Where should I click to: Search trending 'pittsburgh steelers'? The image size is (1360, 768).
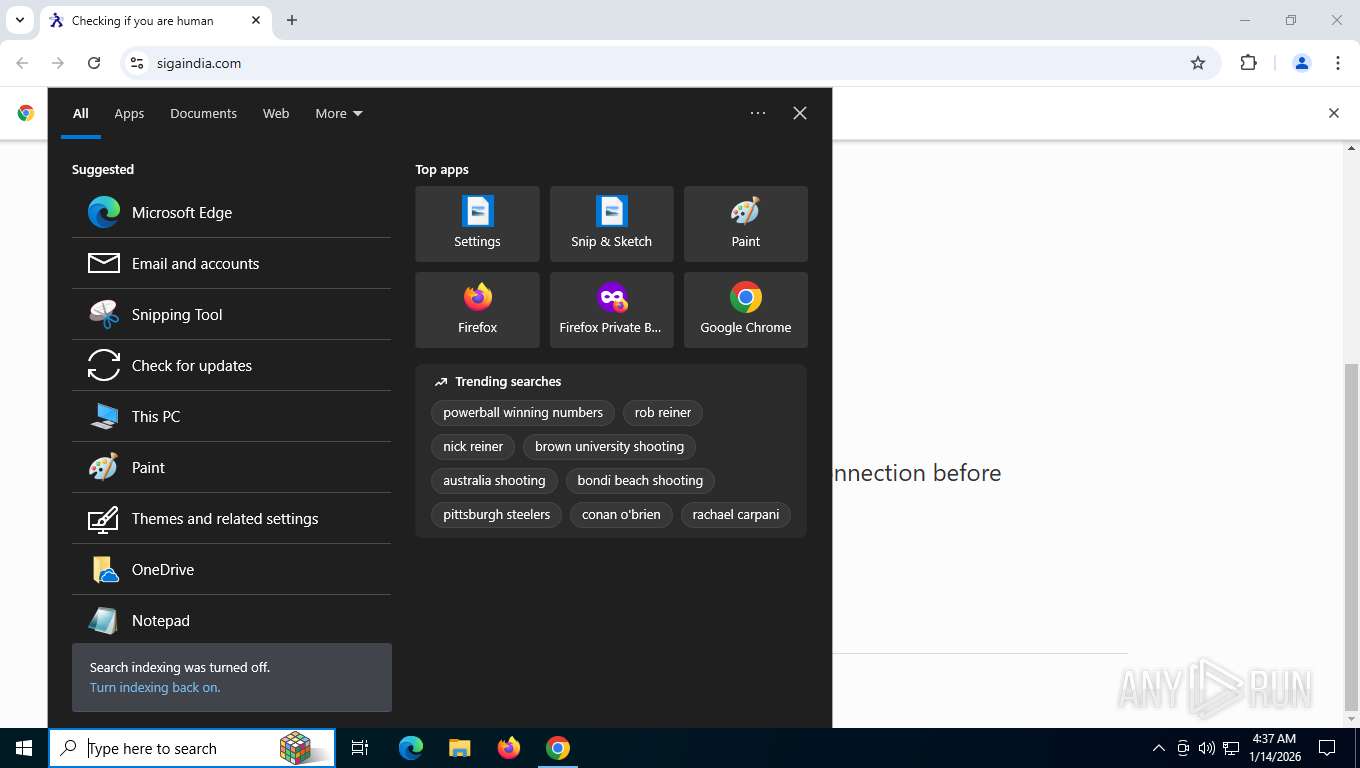pyautogui.click(x=497, y=515)
